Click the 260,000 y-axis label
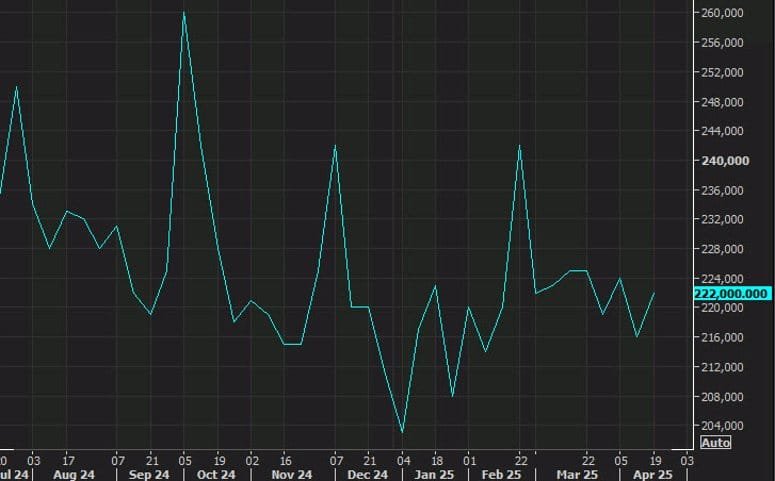Screen dimensions: 775x481 tap(727, 13)
